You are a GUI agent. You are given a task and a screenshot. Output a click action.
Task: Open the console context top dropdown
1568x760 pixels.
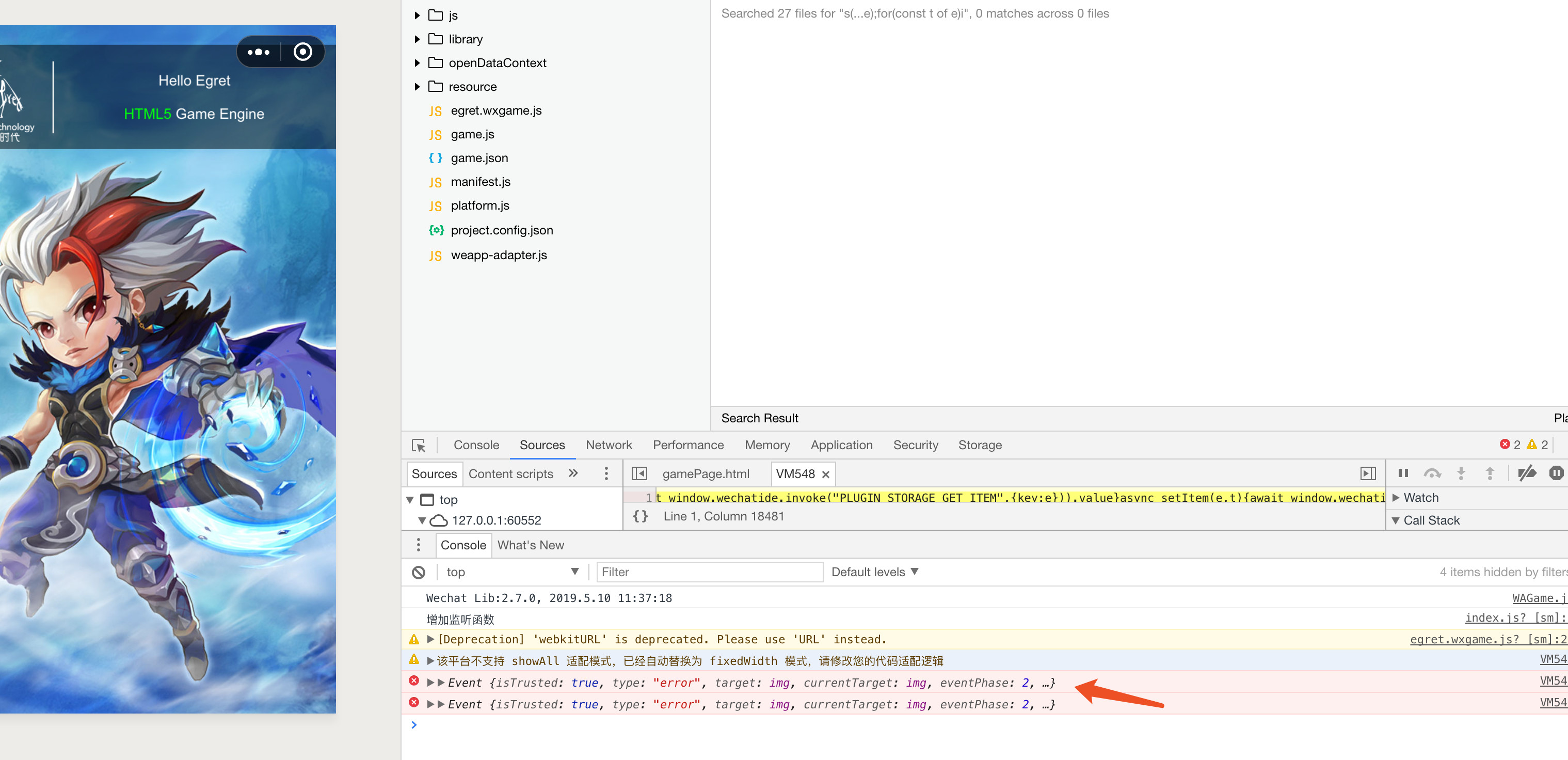[512, 573]
